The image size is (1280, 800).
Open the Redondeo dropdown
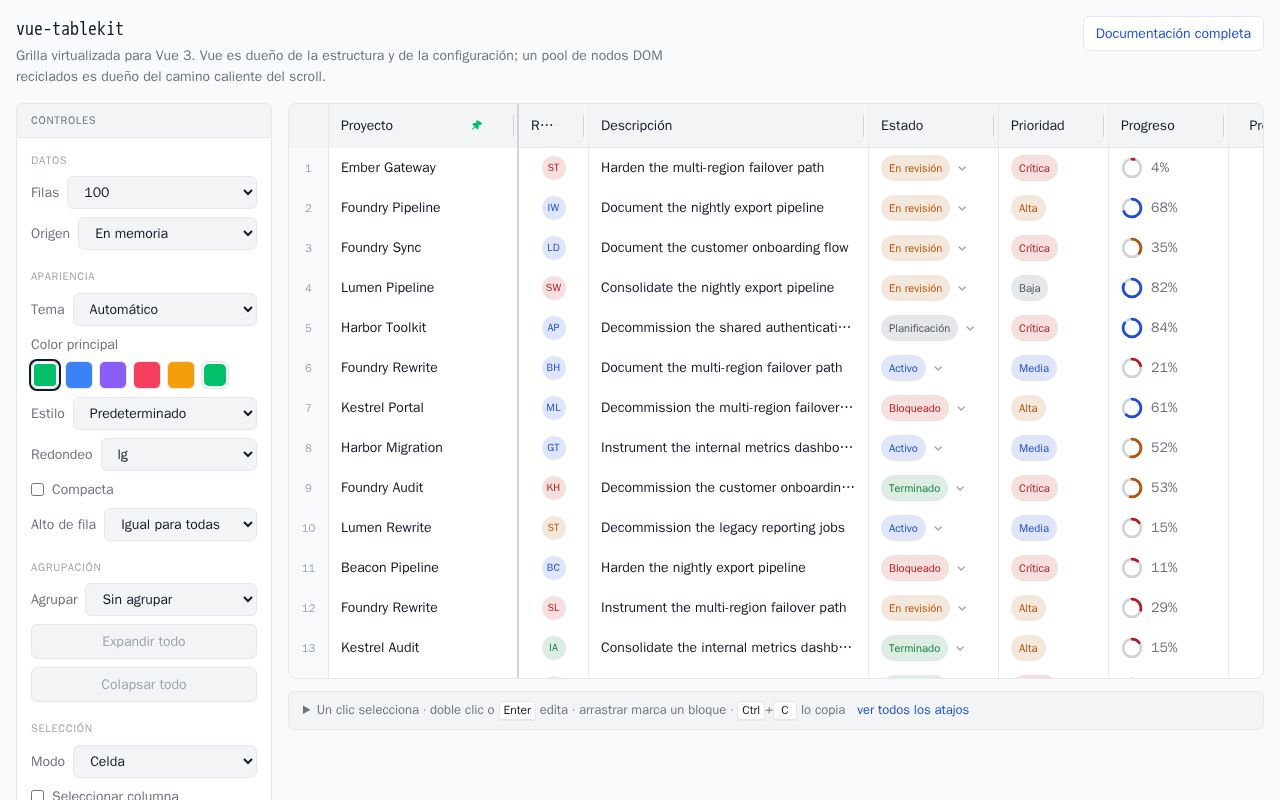(x=179, y=455)
